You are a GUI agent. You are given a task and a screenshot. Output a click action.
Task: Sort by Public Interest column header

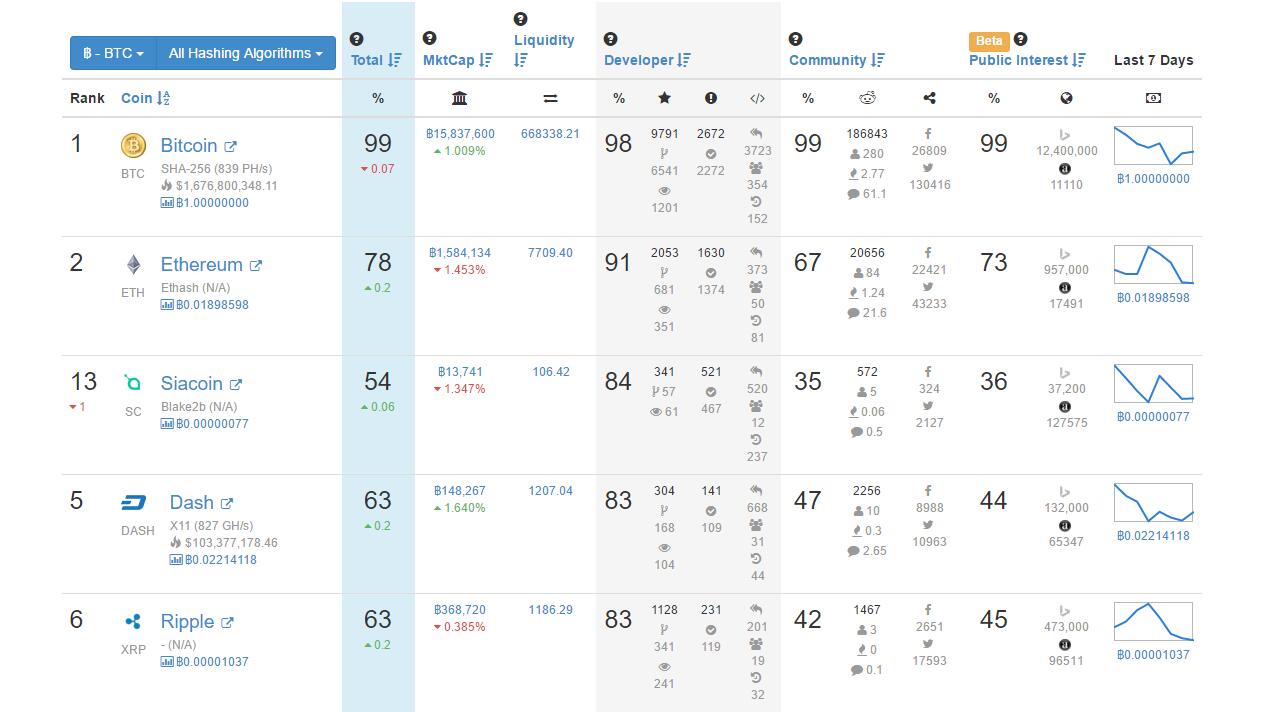point(1027,60)
